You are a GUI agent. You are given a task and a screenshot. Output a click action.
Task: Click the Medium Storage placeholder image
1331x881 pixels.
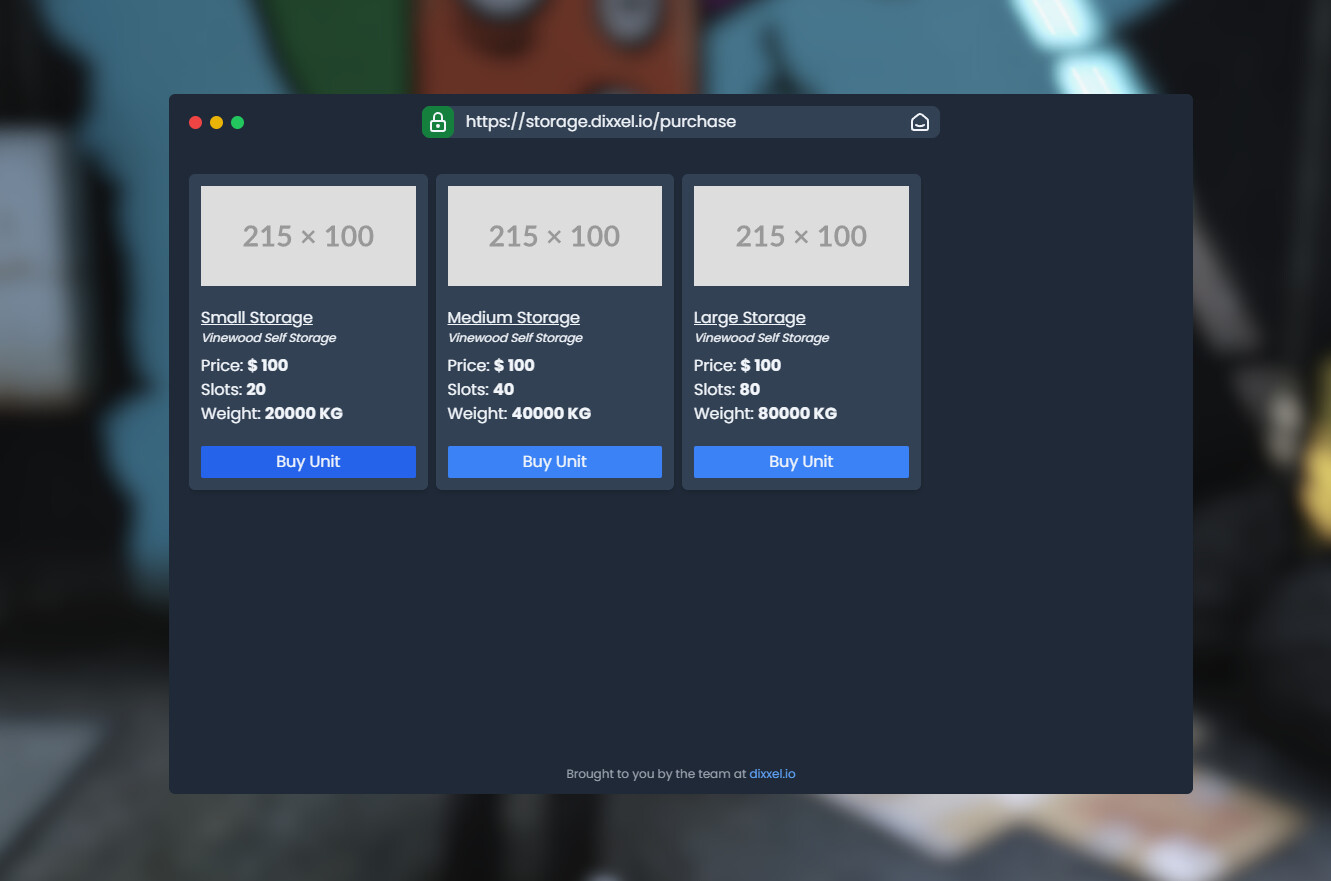coord(554,235)
